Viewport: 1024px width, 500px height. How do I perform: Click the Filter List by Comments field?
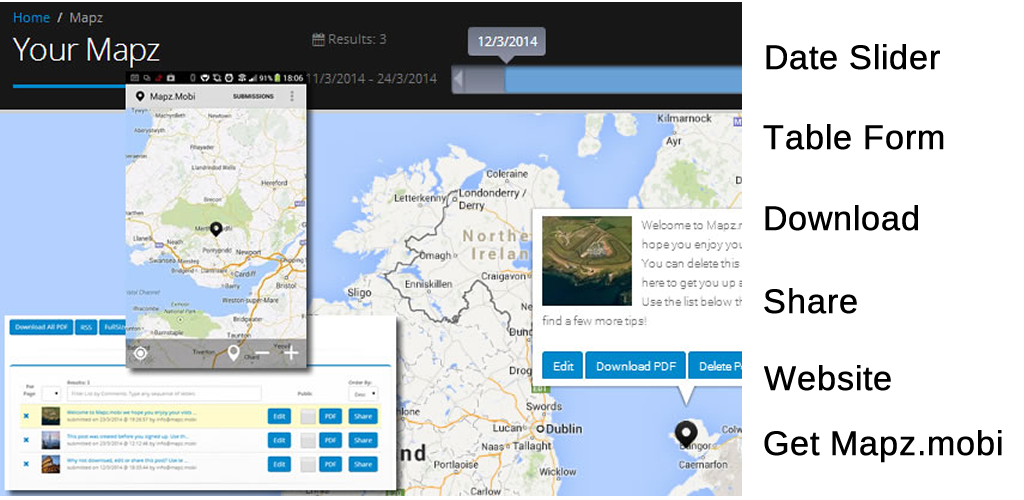point(164,394)
